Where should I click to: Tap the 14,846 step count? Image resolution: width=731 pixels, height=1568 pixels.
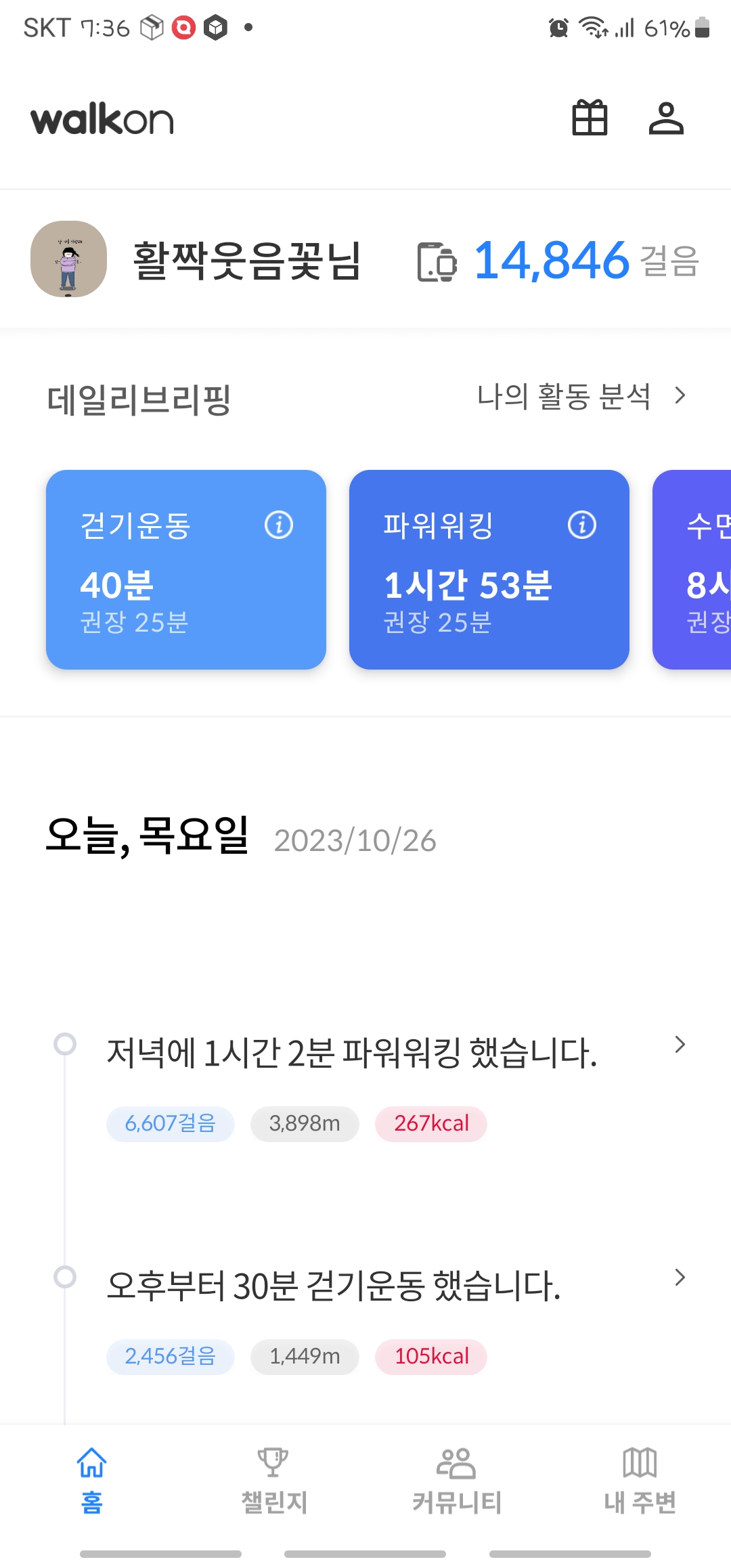point(552,261)
